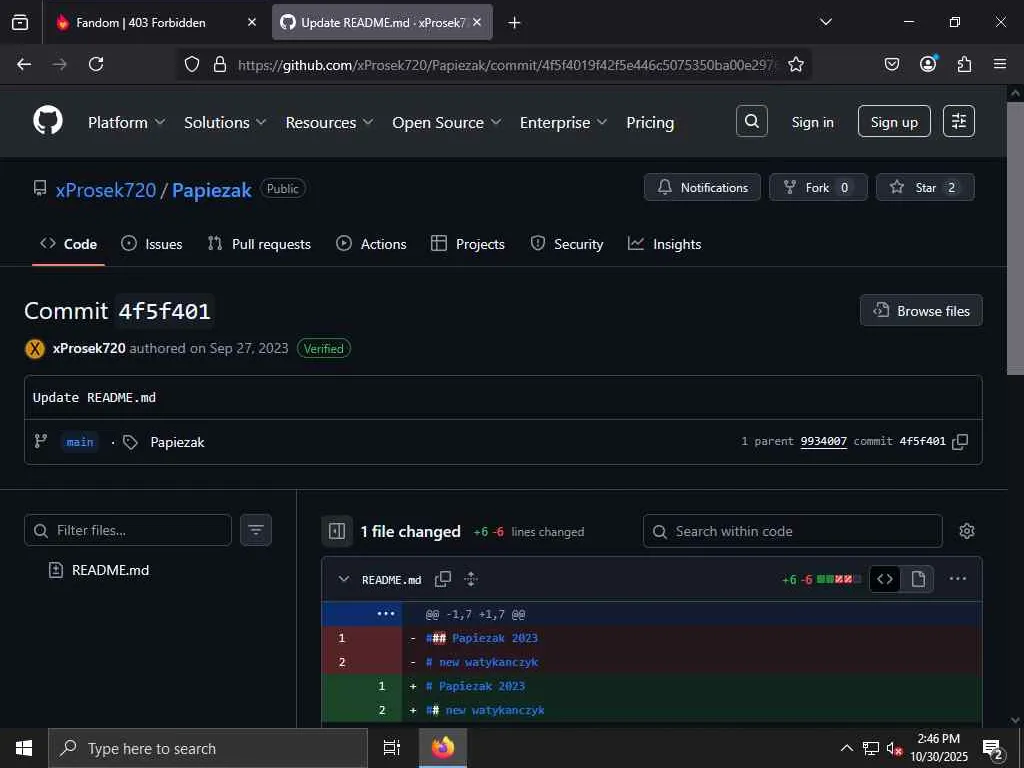Screen dimensions: 1024x768
Task: Show hidden system tray icons
Action: pyautogui.click(x=846, y=748)
